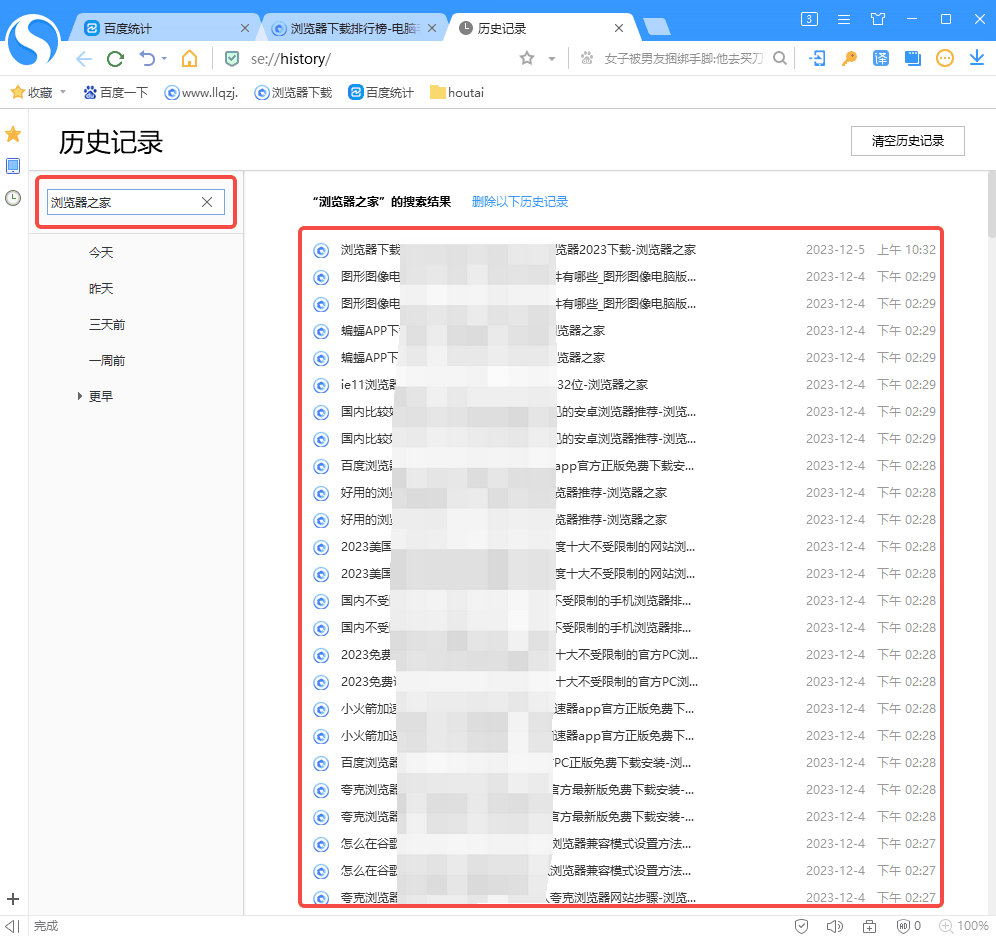Toggle the sidebar collapse icon at bottom-left
Image resolution: width=996 pixels, height=936 pixels.
coord(13,926)
